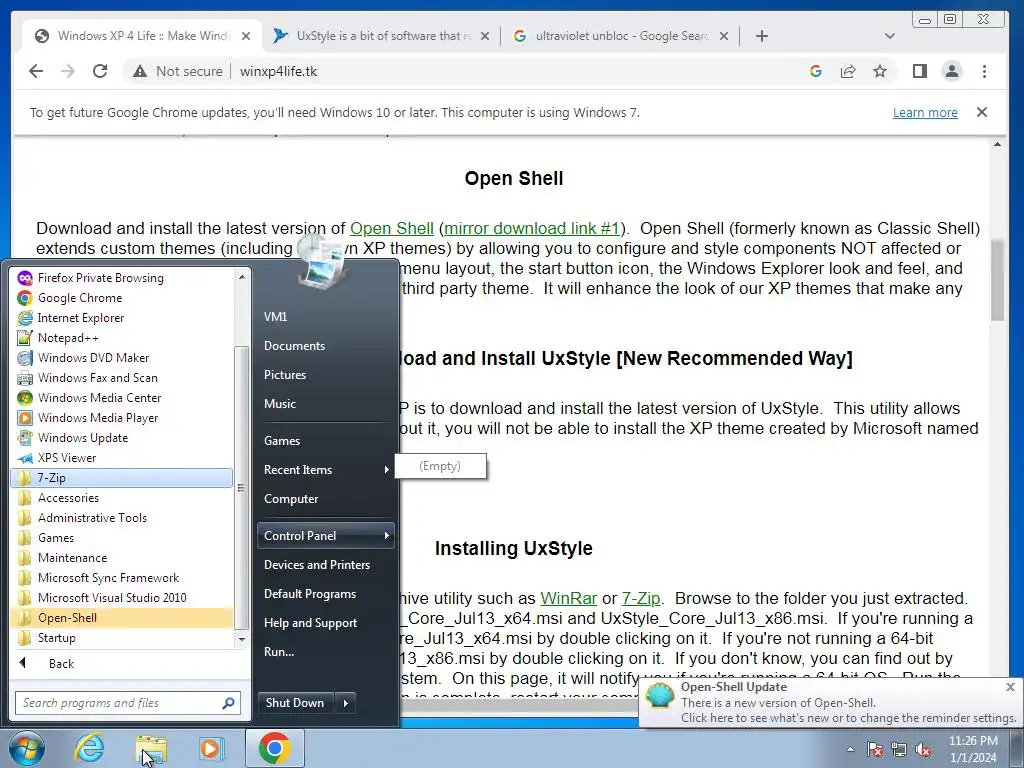Viewport: 1024px width, 768px height.
Task: Open Windows DVD Maker
Action: (x=122, y=358)
